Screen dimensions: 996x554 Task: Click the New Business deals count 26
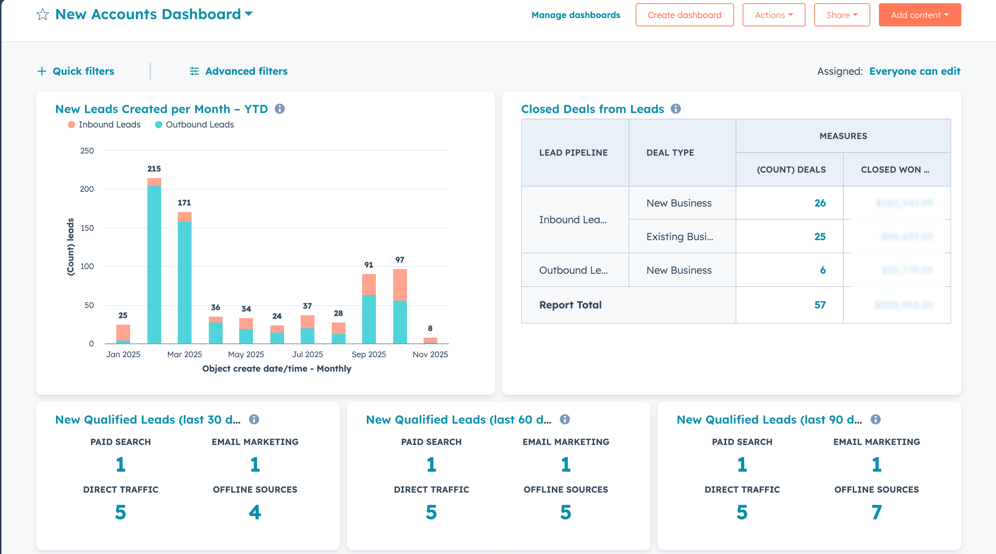(x=819, y=203)
